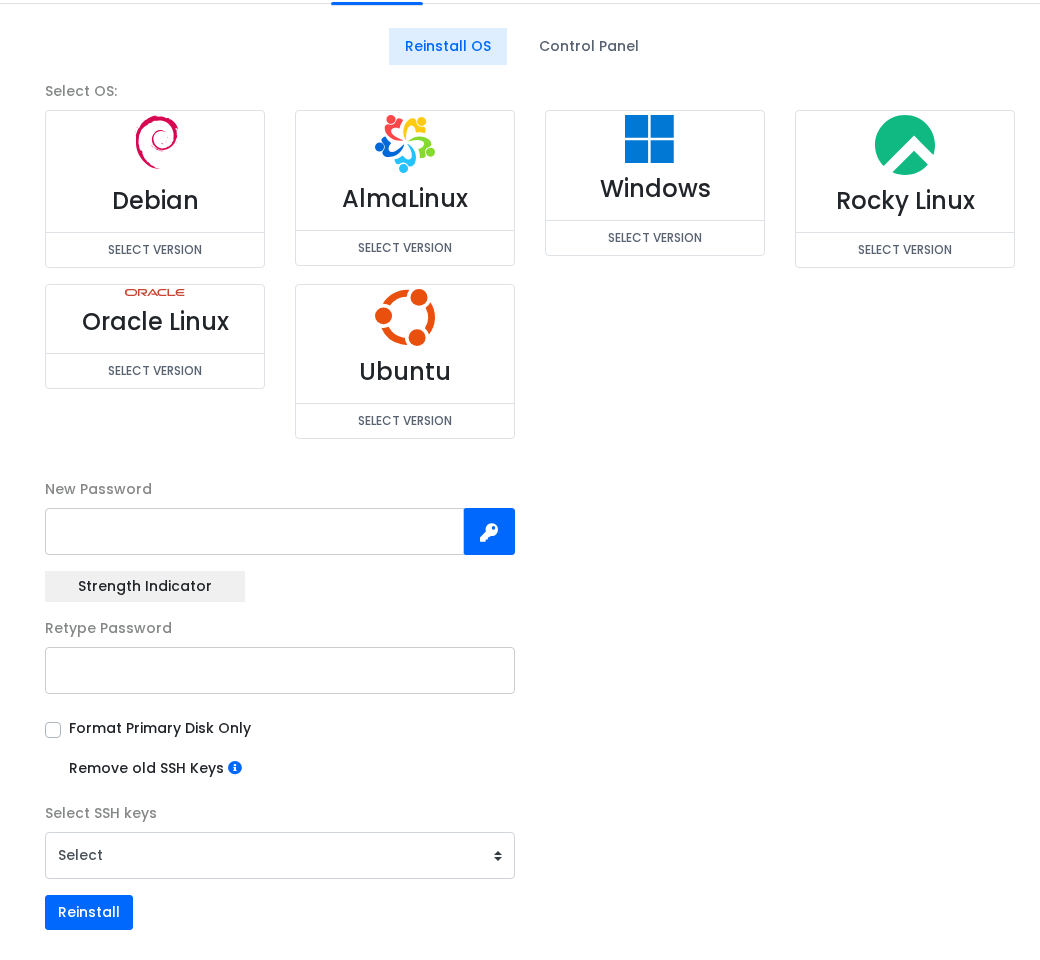Open Debian Select Version dropdown
1040x960 pixels.
point(155,250)
